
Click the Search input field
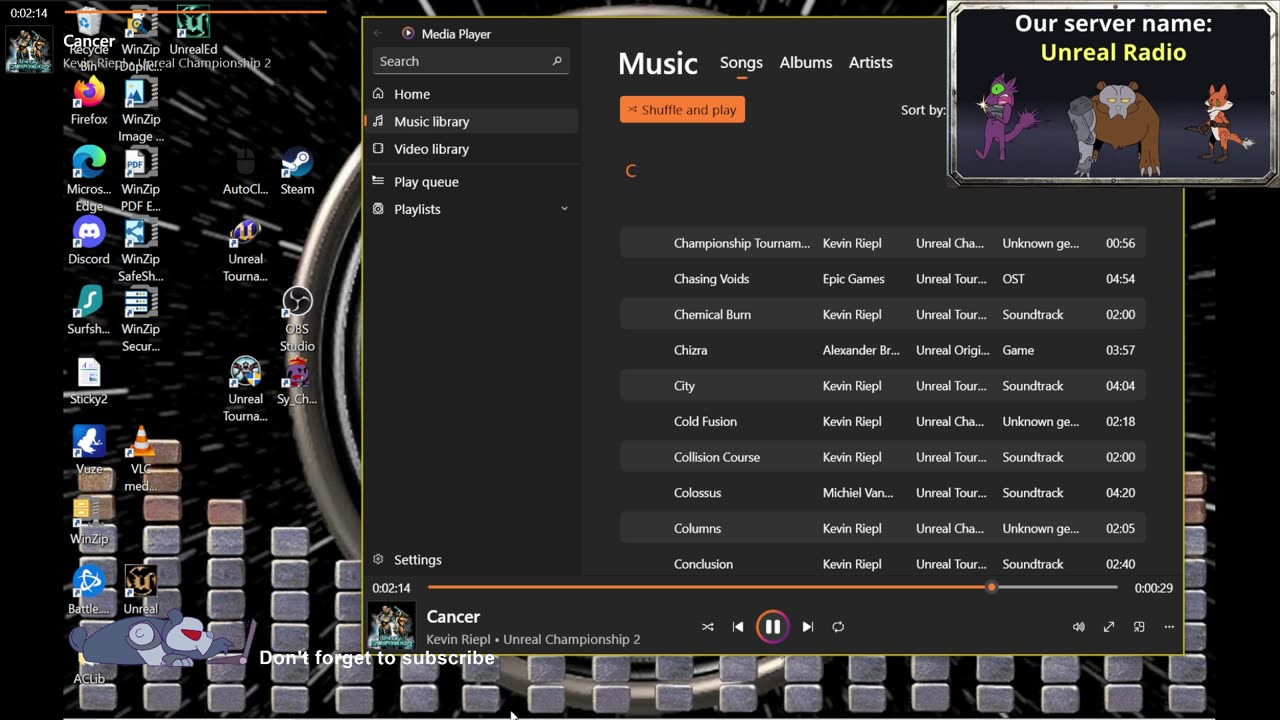(473, 61)
